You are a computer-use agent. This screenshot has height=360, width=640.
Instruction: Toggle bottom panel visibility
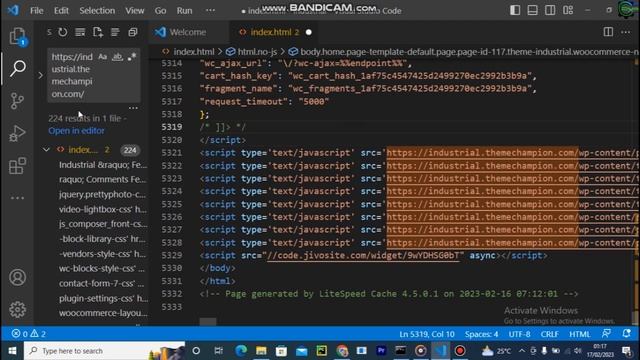click(x=532, y=10)
